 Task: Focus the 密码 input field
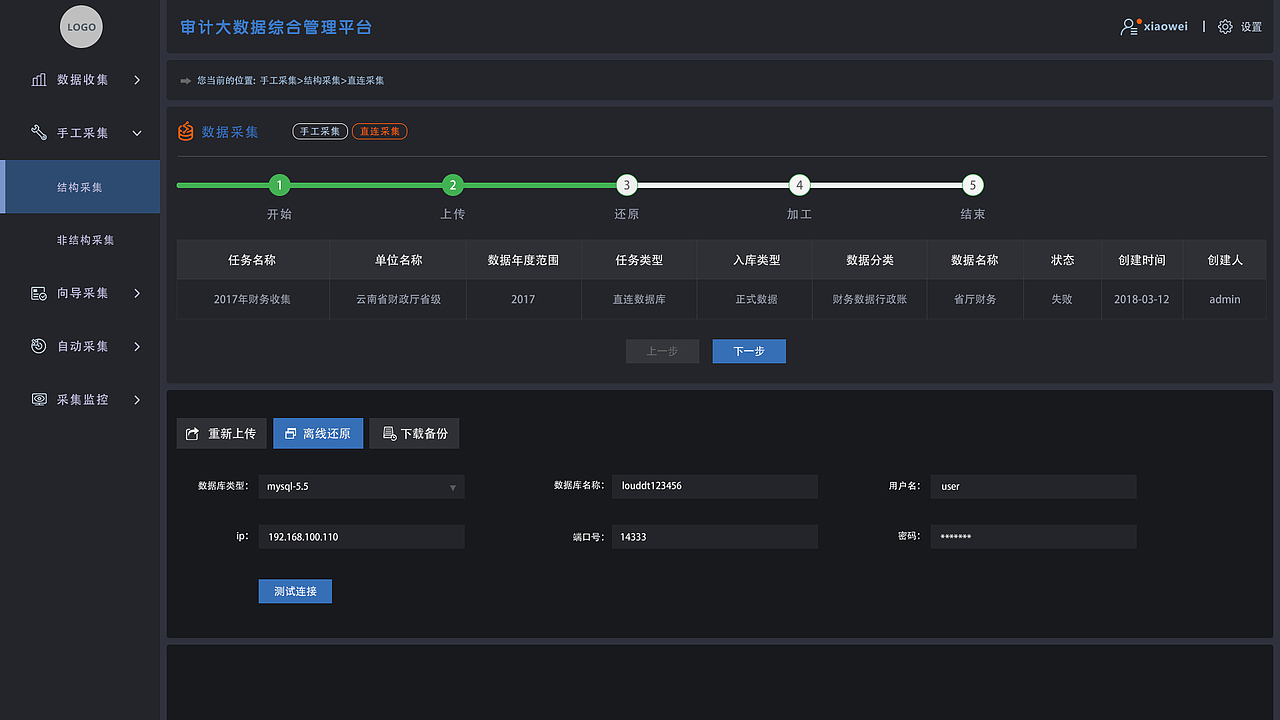pyautogui.click(x=1034, y=537)
